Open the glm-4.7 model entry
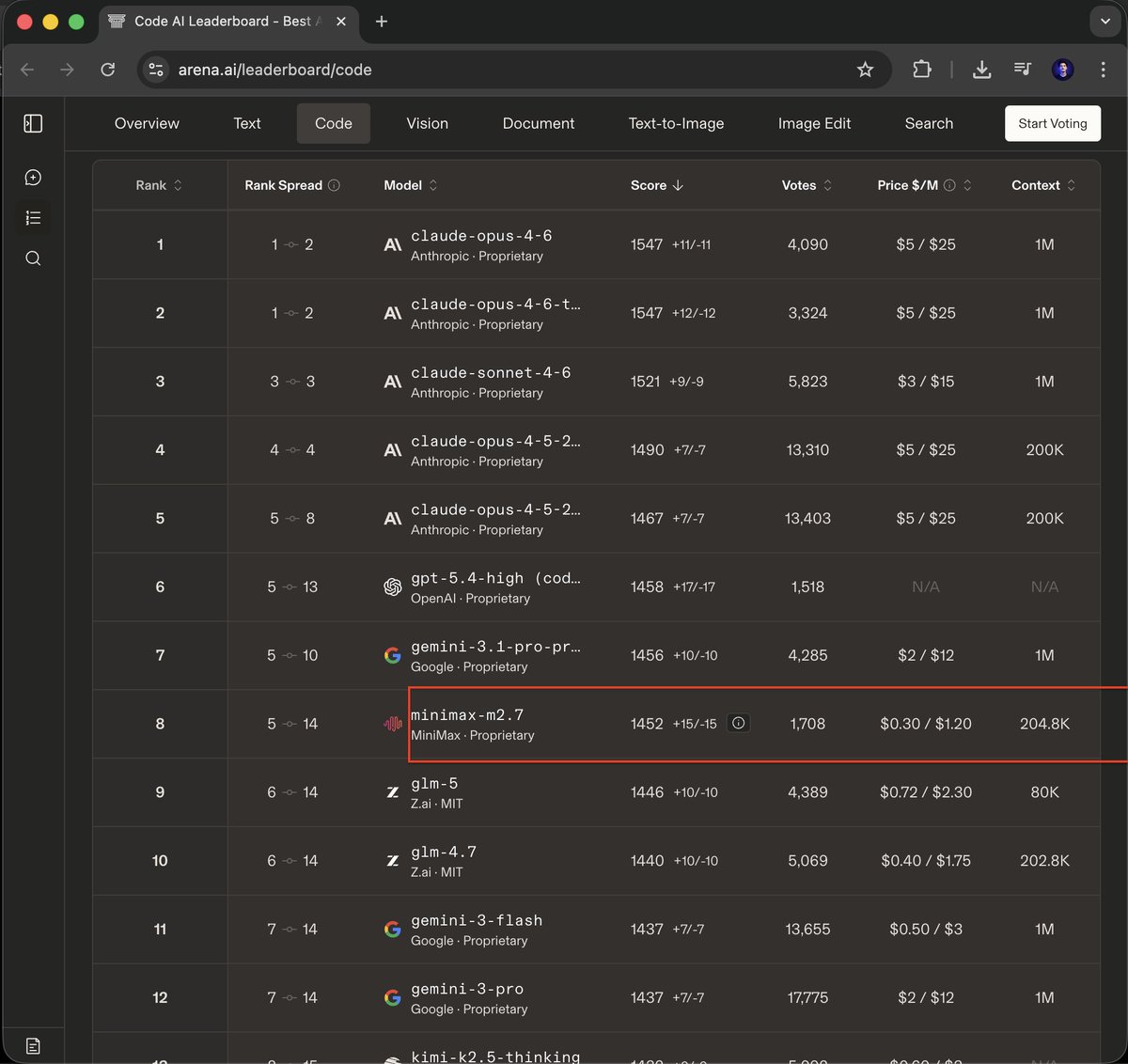The height and width of the screenshot is (1064, 1128). coord(444,853)
